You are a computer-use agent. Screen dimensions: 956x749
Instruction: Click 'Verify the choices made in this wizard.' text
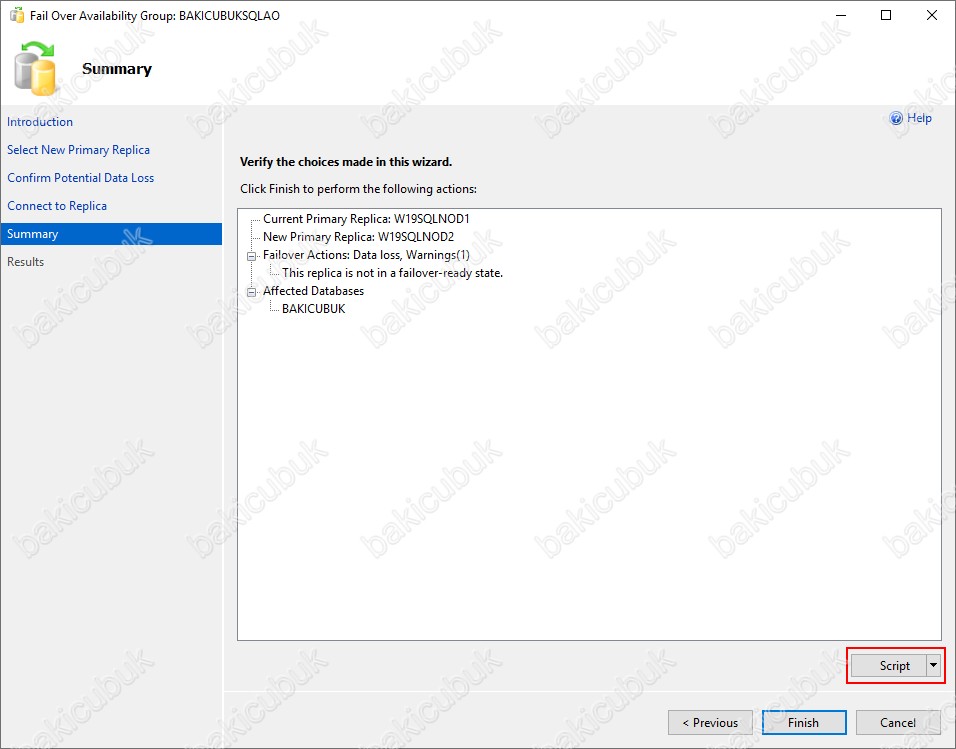[346, 162]
